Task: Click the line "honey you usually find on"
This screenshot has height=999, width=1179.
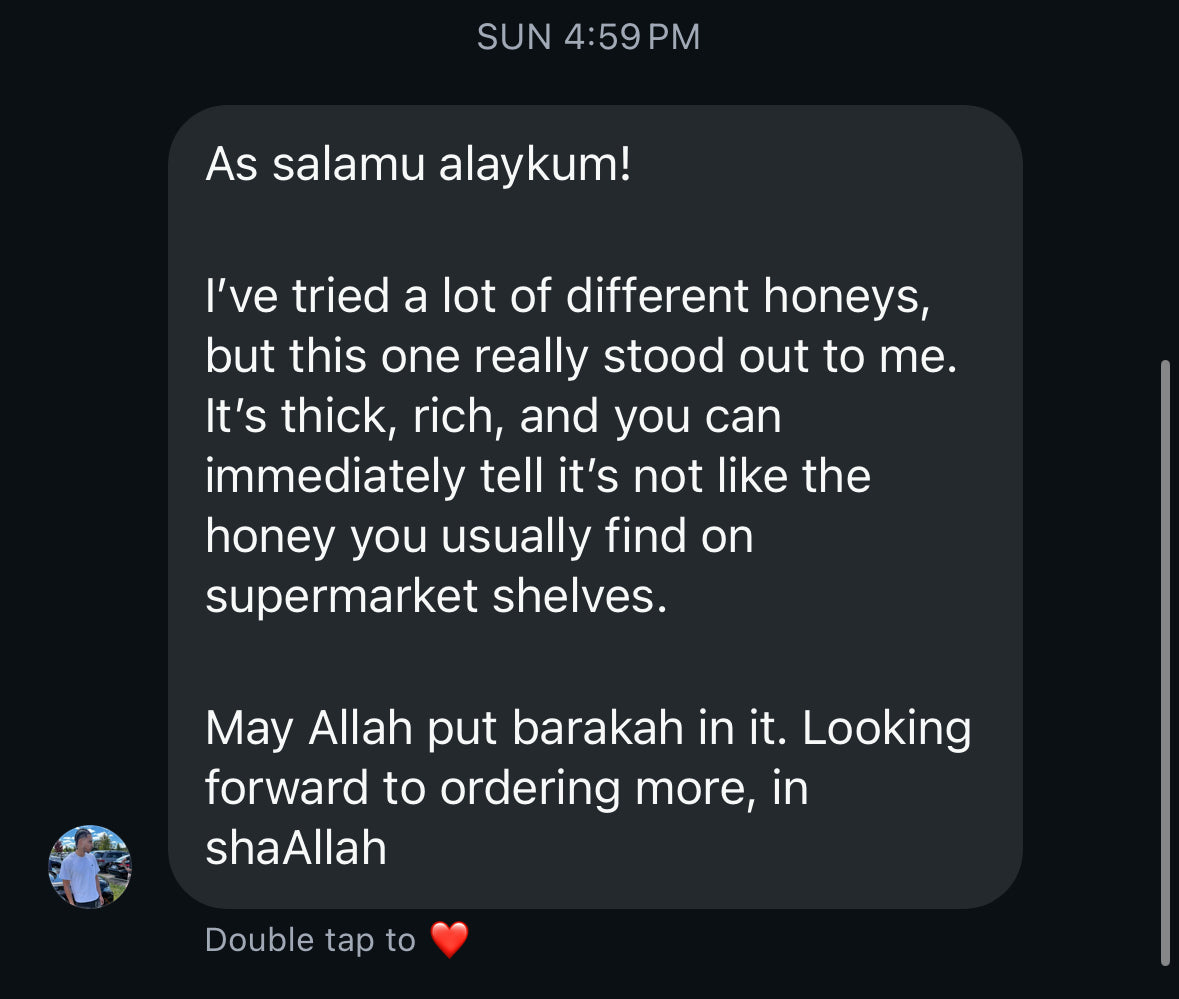Action: pyautogui.click(x=479, y=537)
